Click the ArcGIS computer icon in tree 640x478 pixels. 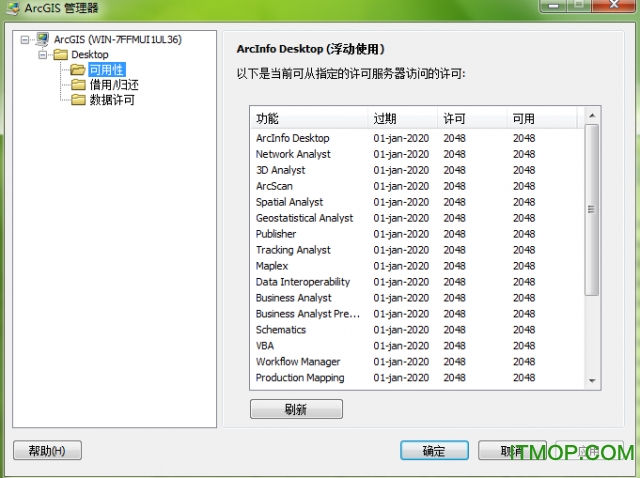tap(42, 39)
